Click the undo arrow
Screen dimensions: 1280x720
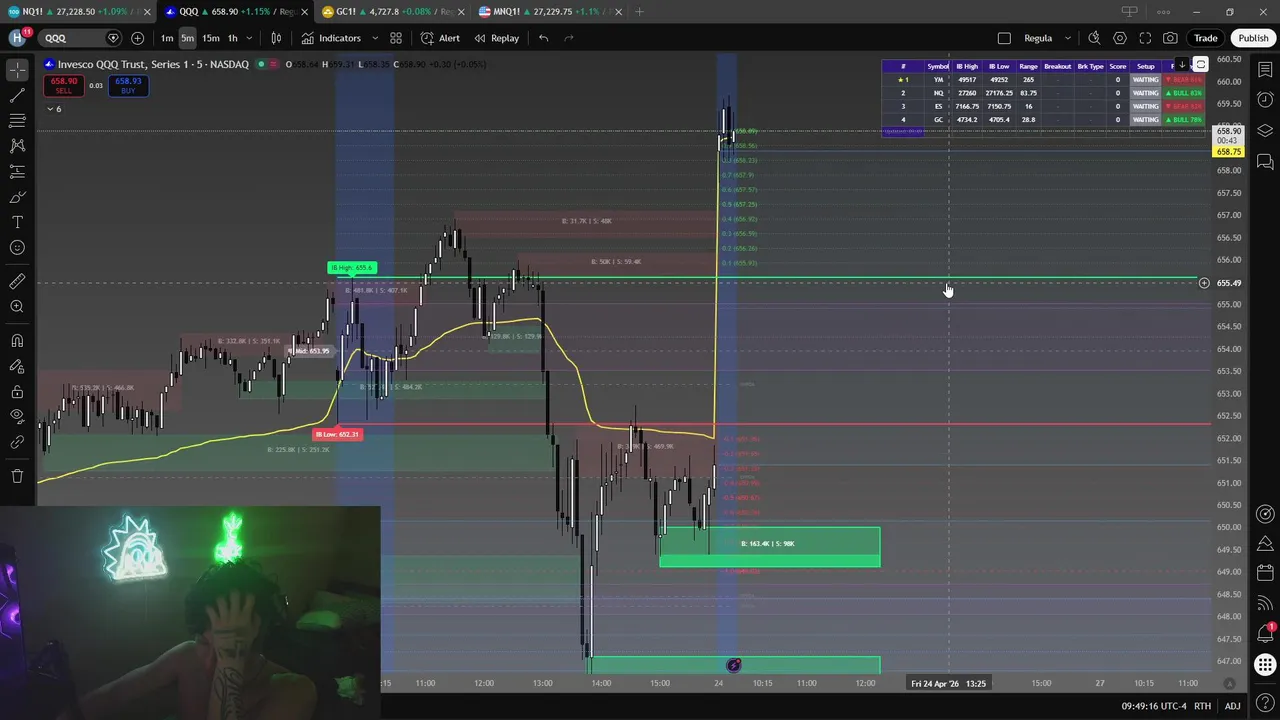543,38
